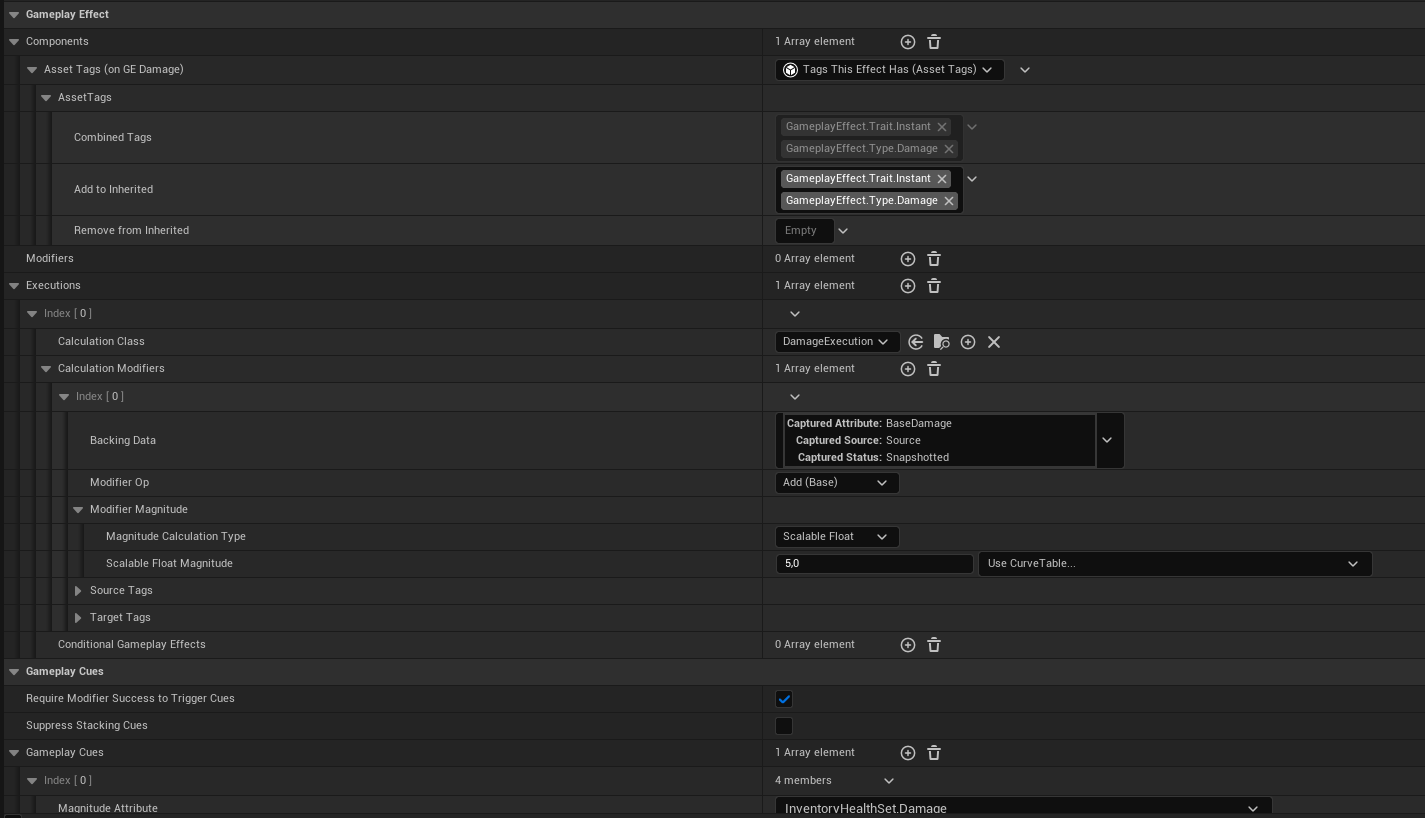Expand the Target Tags section
This screenshot has width=1425, height=818.
(x=78, y=618)
